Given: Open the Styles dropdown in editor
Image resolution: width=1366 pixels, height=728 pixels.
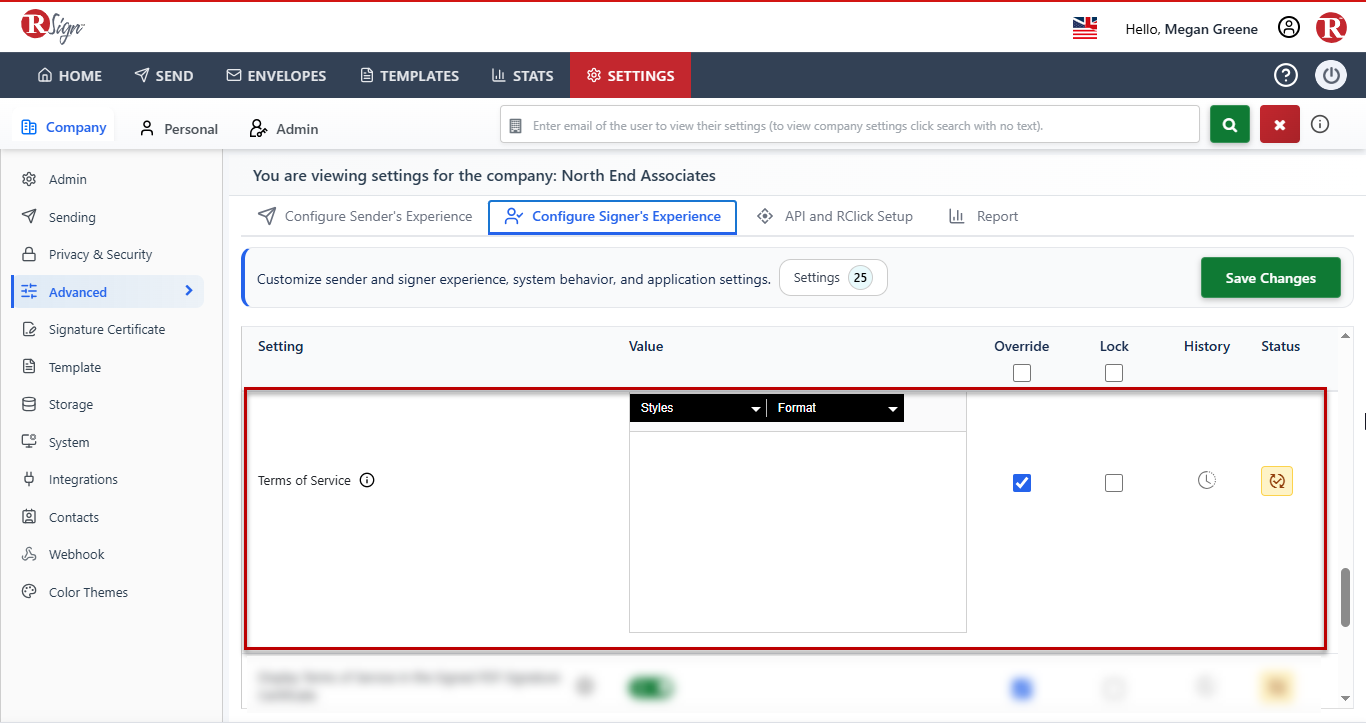Looking at the screenshot, I should (700, 408).
